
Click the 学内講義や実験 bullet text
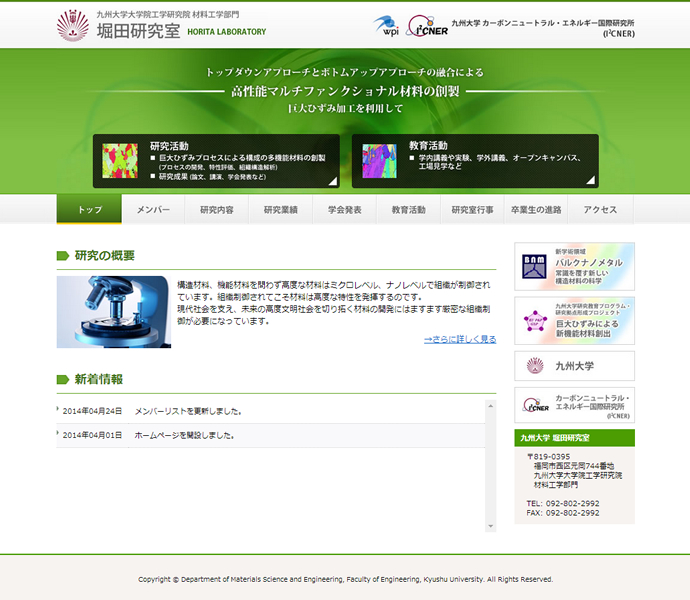point(499,162)
